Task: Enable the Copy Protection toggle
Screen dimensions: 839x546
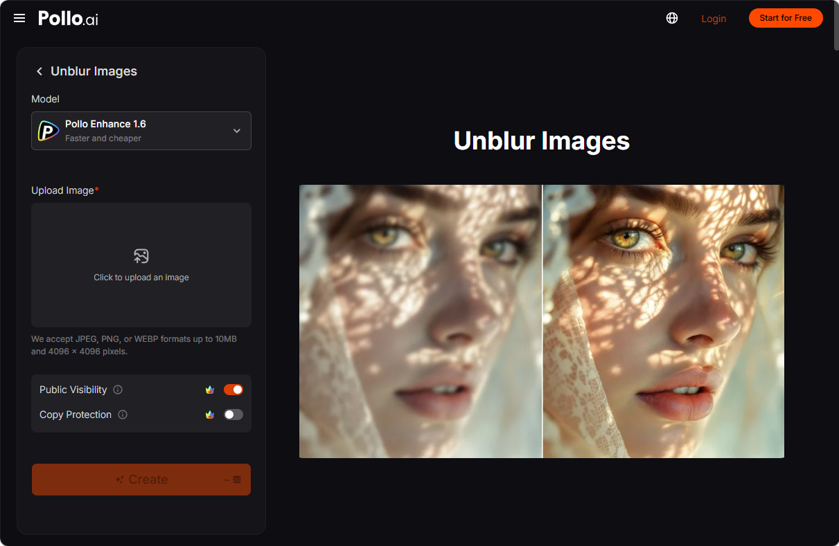Action: [233, 415]
